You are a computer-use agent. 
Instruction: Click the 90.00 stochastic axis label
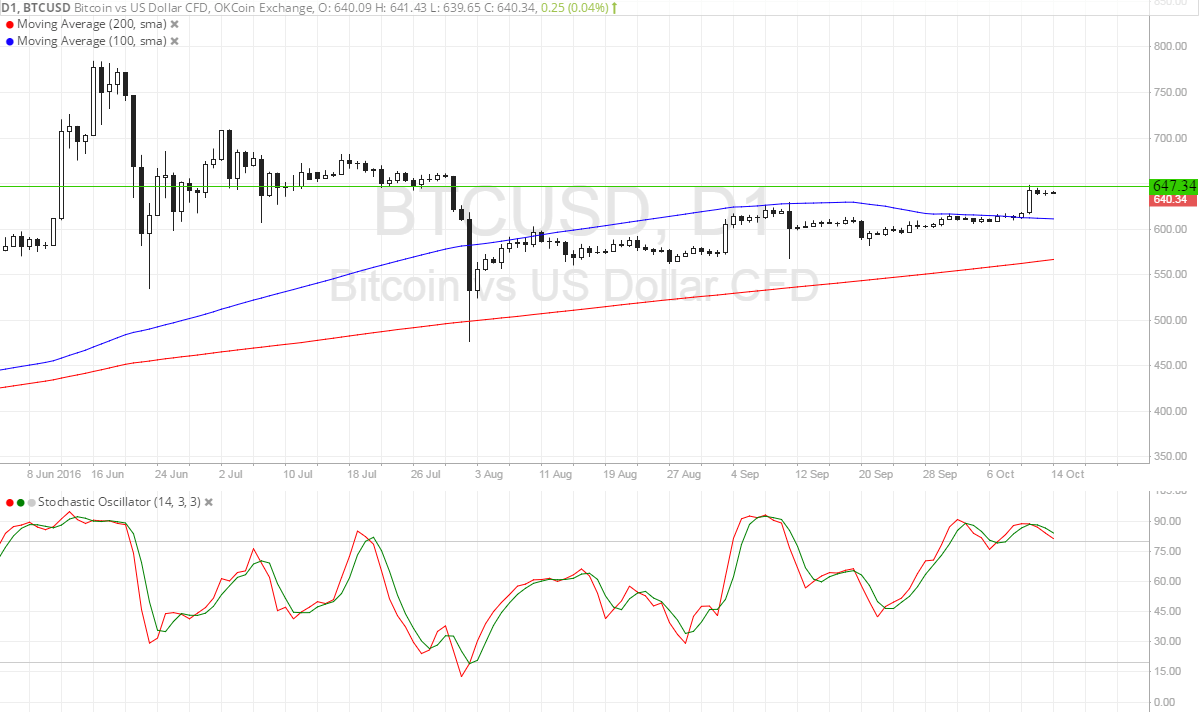(x=1168, y=521)
